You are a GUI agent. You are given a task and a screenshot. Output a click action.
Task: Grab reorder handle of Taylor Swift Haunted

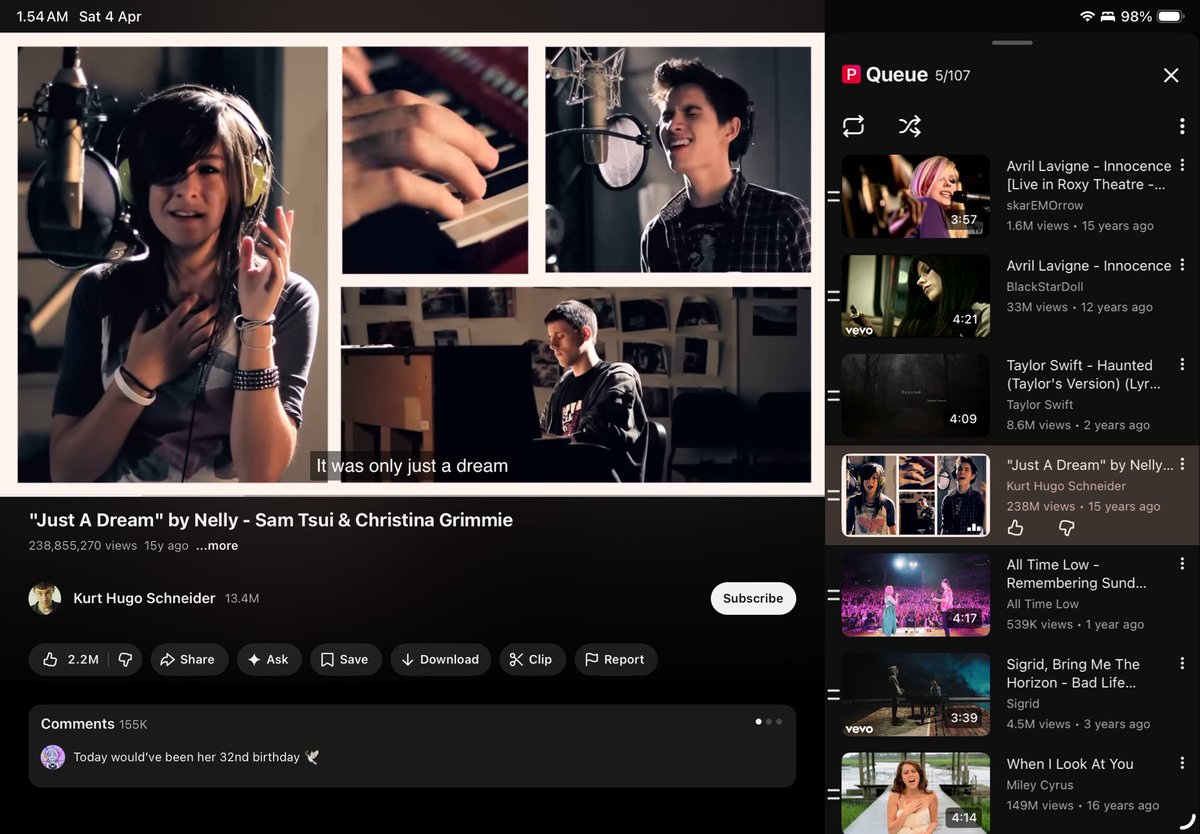coord(833,395)
